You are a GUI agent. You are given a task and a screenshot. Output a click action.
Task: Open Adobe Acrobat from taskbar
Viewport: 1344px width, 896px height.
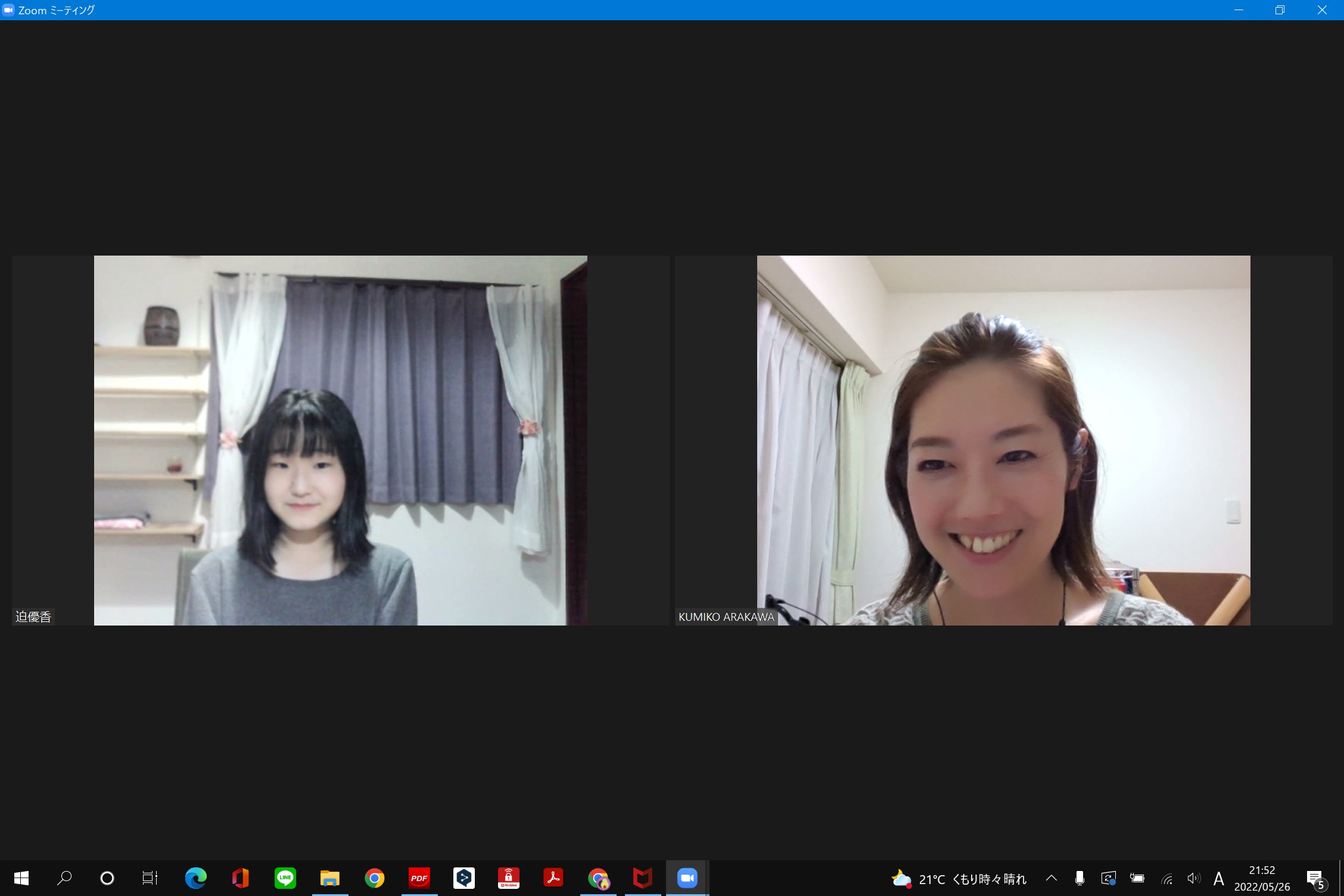[x=553, y=878]
